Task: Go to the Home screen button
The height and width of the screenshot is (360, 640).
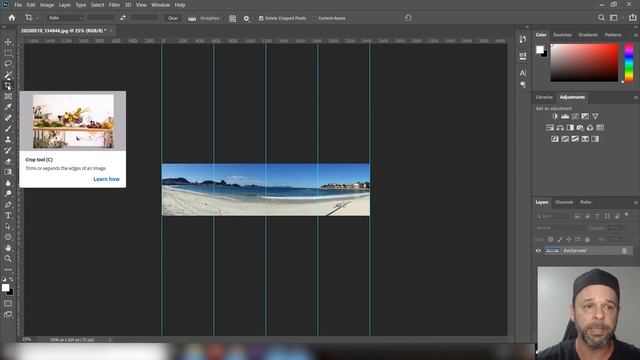Action: (x=12, y=18)
